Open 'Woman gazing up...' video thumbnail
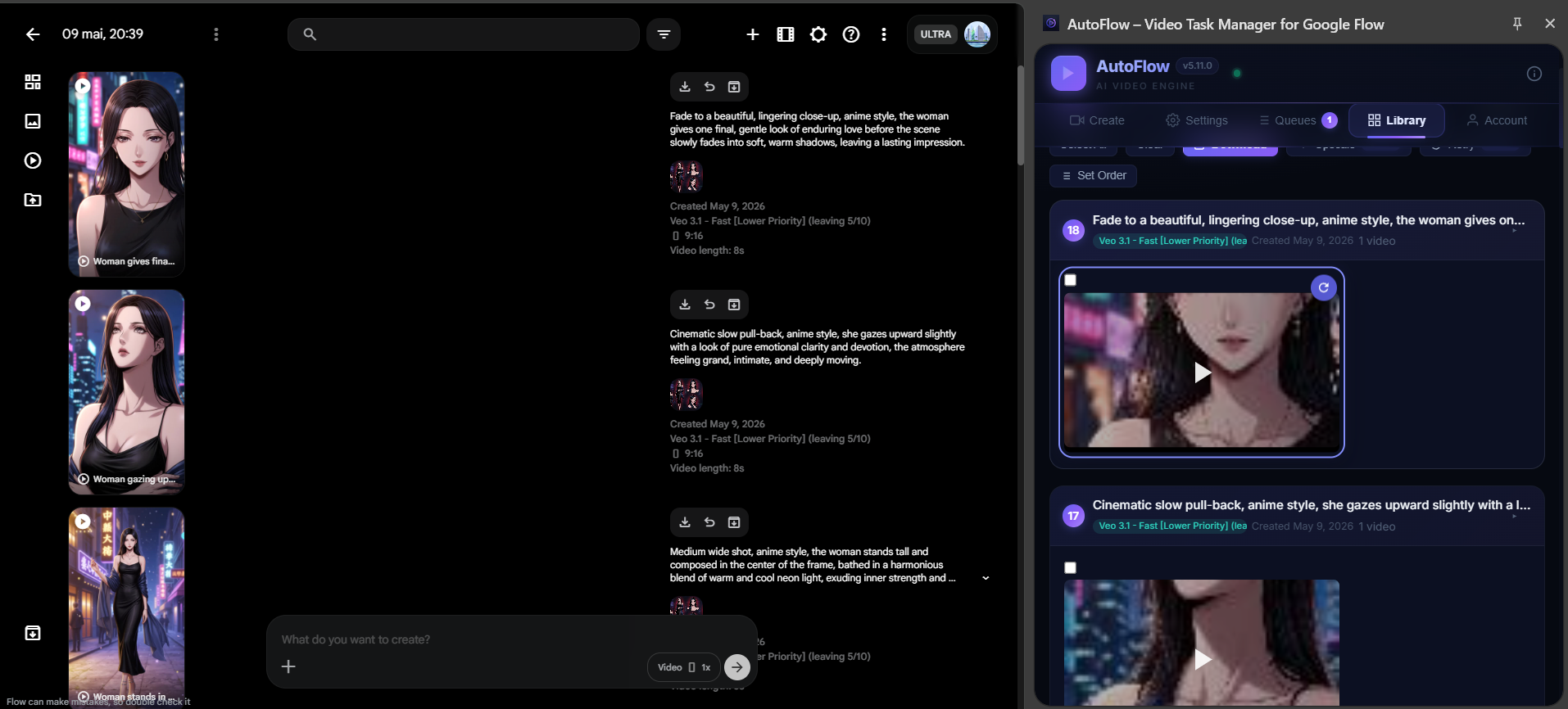Screen dimensions: 1568x709 [x=127, y=391]
